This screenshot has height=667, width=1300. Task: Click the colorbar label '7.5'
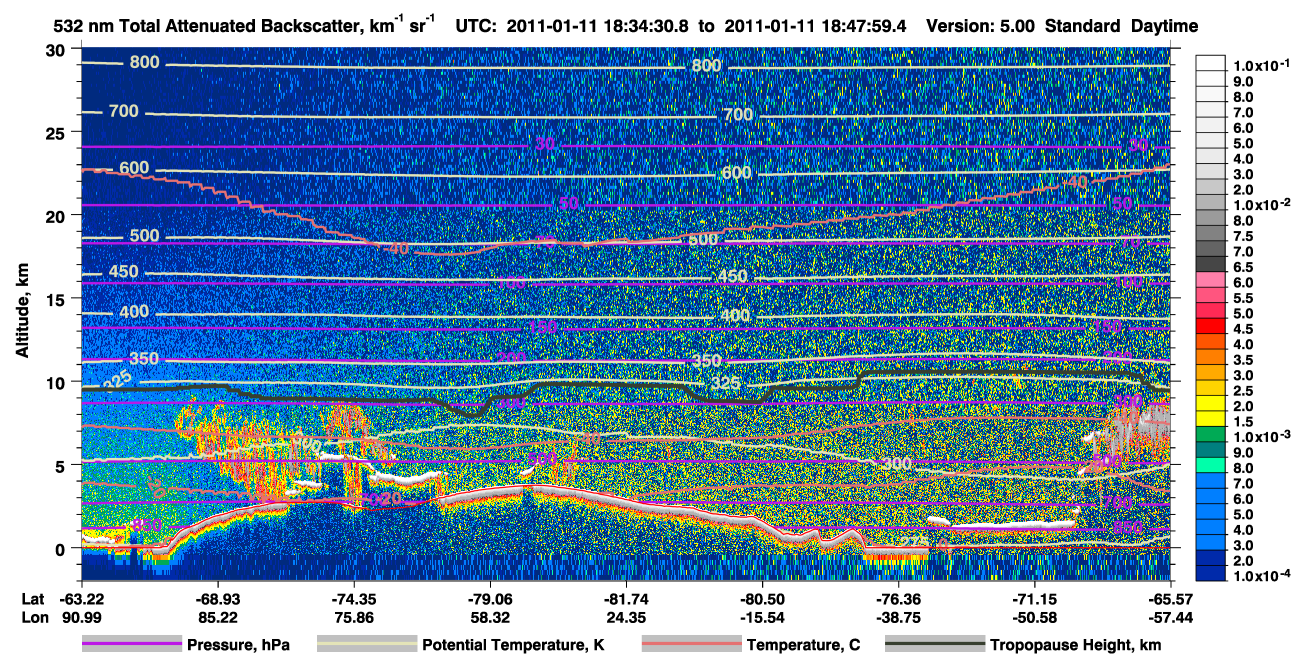click(1244, 236)
